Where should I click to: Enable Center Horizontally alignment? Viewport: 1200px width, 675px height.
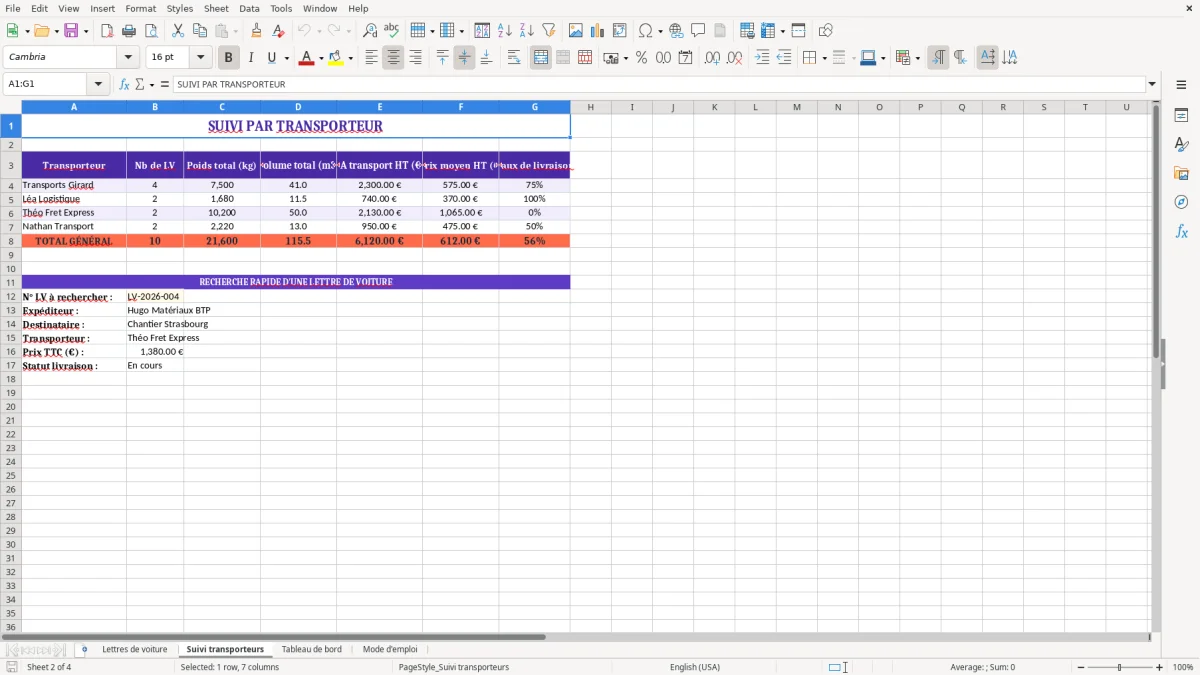[x=393, y=58]
